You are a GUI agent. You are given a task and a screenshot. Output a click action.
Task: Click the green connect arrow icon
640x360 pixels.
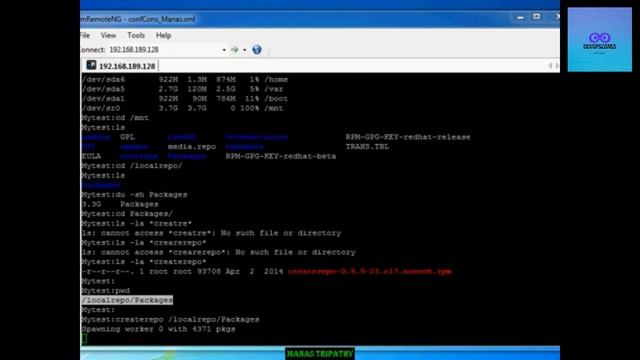point(234,50)
